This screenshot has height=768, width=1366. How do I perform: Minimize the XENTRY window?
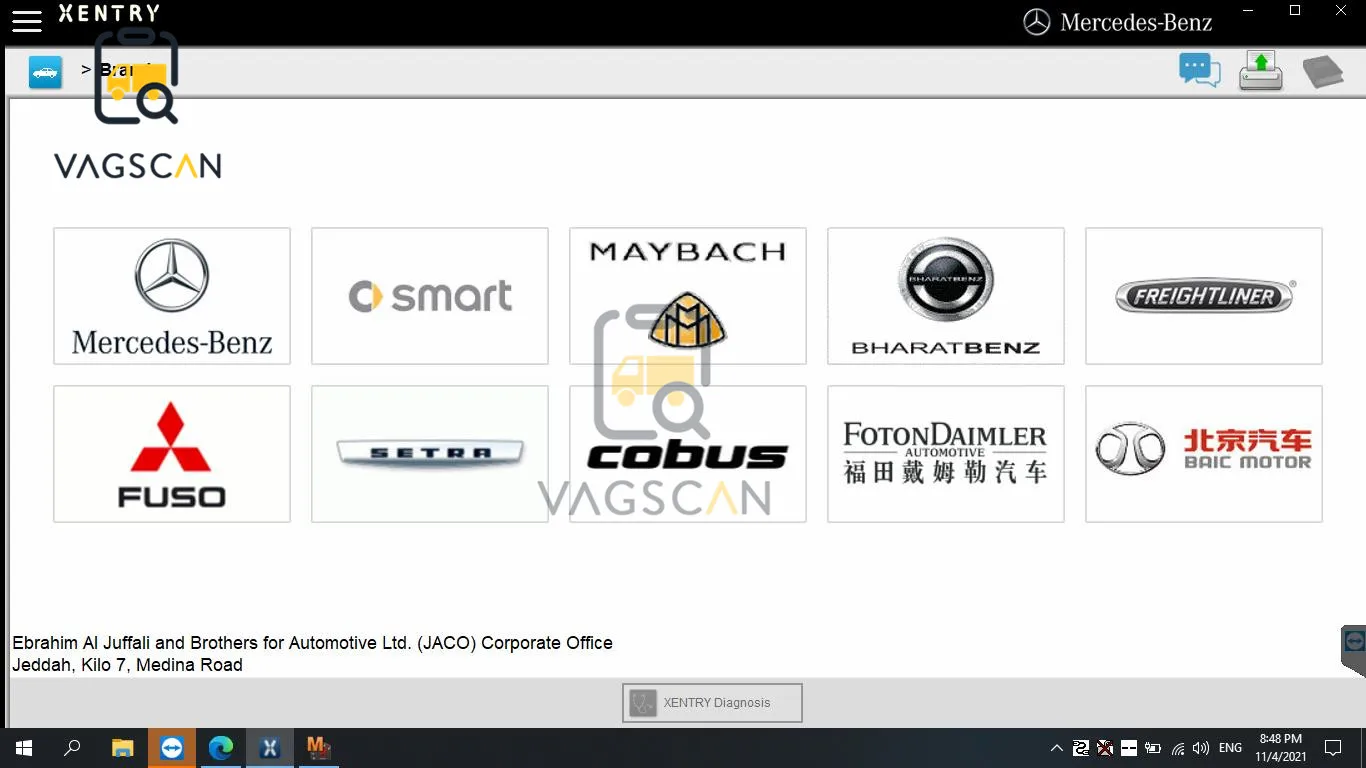(1249, 11)
